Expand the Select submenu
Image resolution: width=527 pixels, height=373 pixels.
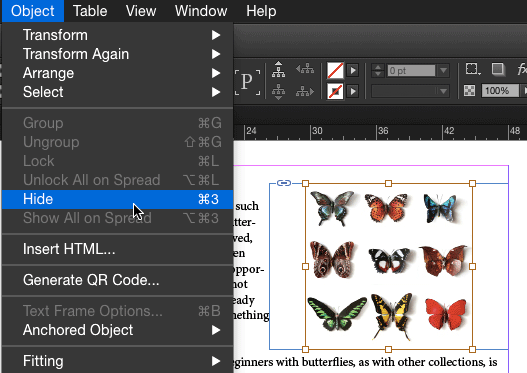pos(118,92)
